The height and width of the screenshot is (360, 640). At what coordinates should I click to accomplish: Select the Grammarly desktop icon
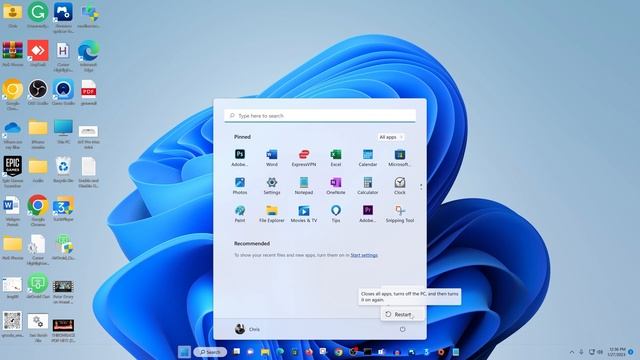[x=38, y=15]
